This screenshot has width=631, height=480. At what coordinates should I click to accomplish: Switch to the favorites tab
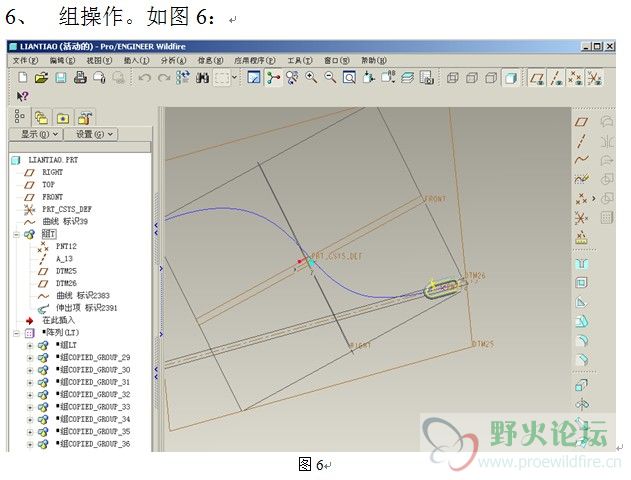63,118
